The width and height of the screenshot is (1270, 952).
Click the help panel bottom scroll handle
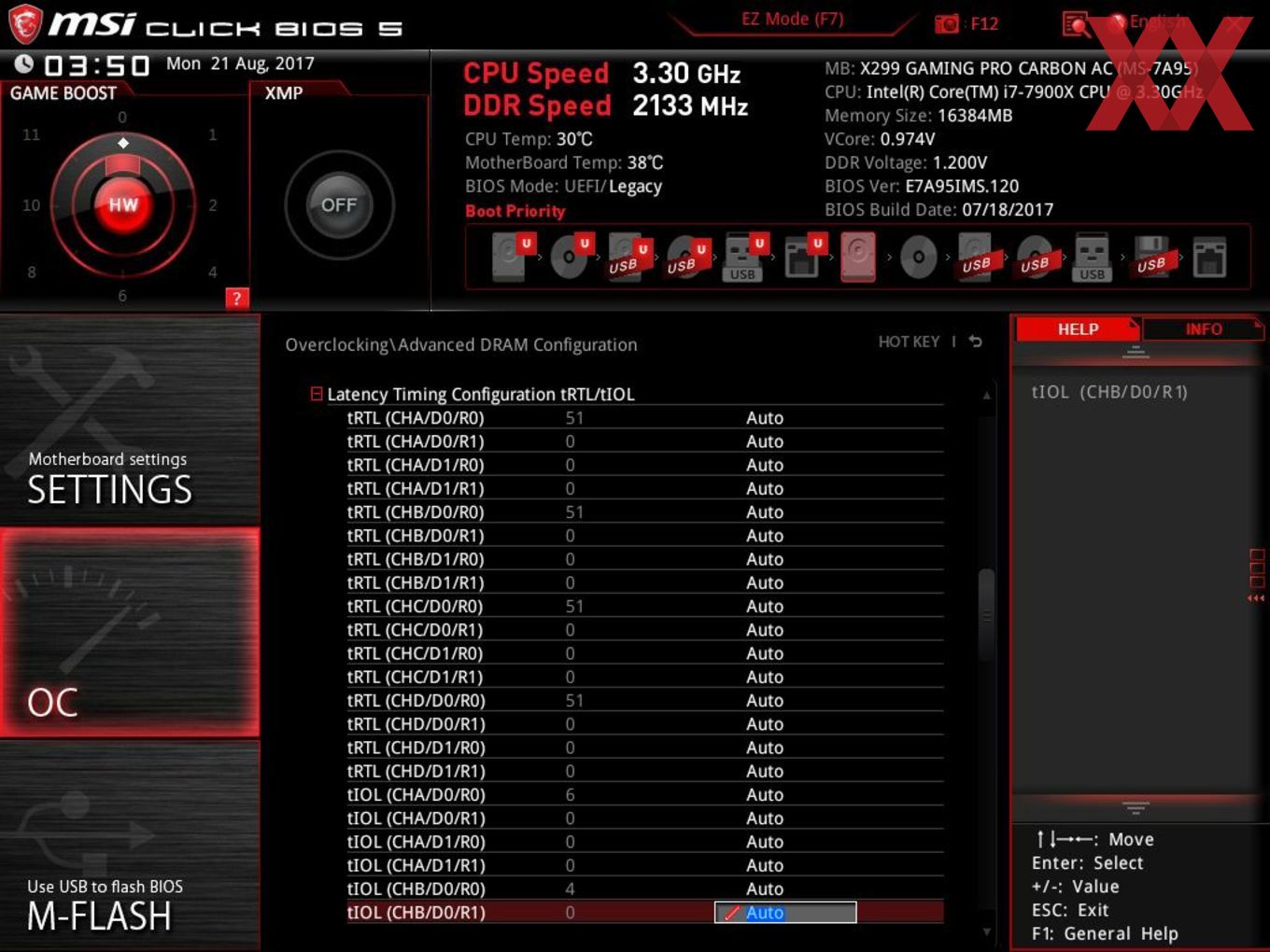pyautogui.click(x=1136, y=807)
